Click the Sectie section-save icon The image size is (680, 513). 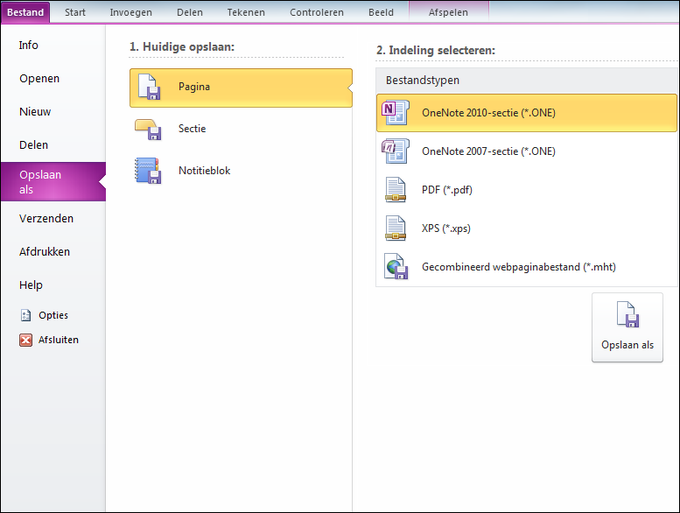[x=148, y=129]
